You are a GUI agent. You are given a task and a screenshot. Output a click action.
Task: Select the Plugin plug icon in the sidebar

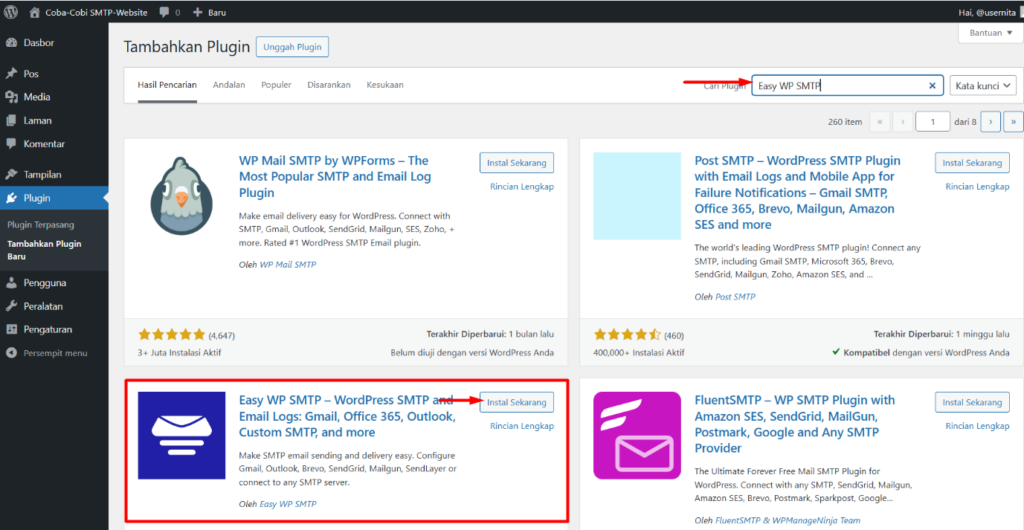(11, 198)
